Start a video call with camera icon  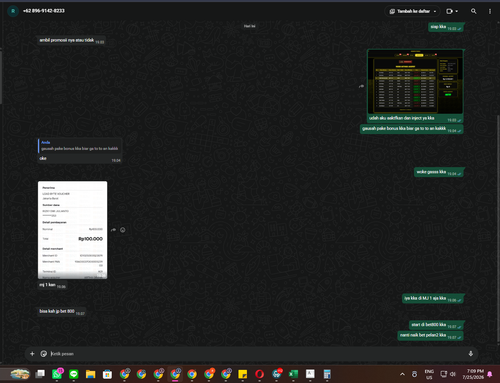tap(449, 11)
